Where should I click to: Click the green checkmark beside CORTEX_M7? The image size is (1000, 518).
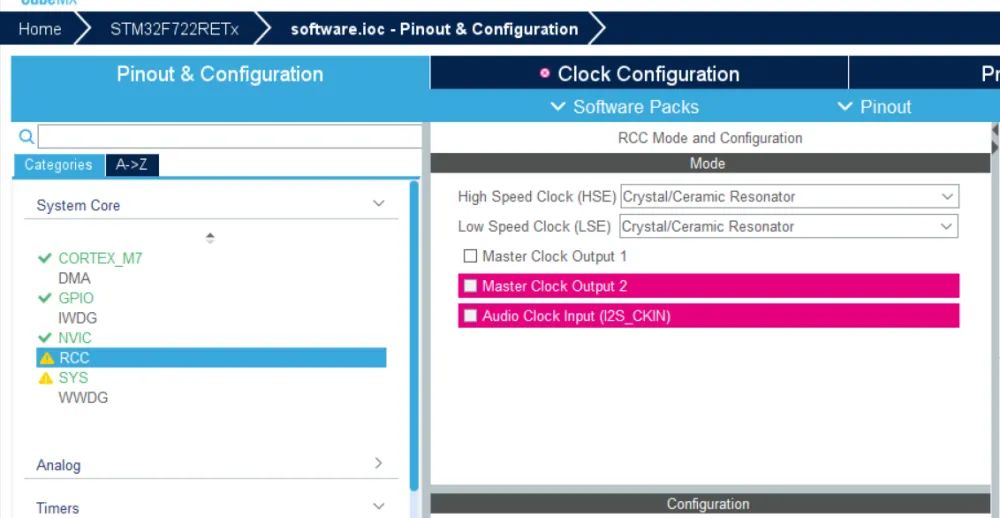pyautogui.click(x=45, y=258)
